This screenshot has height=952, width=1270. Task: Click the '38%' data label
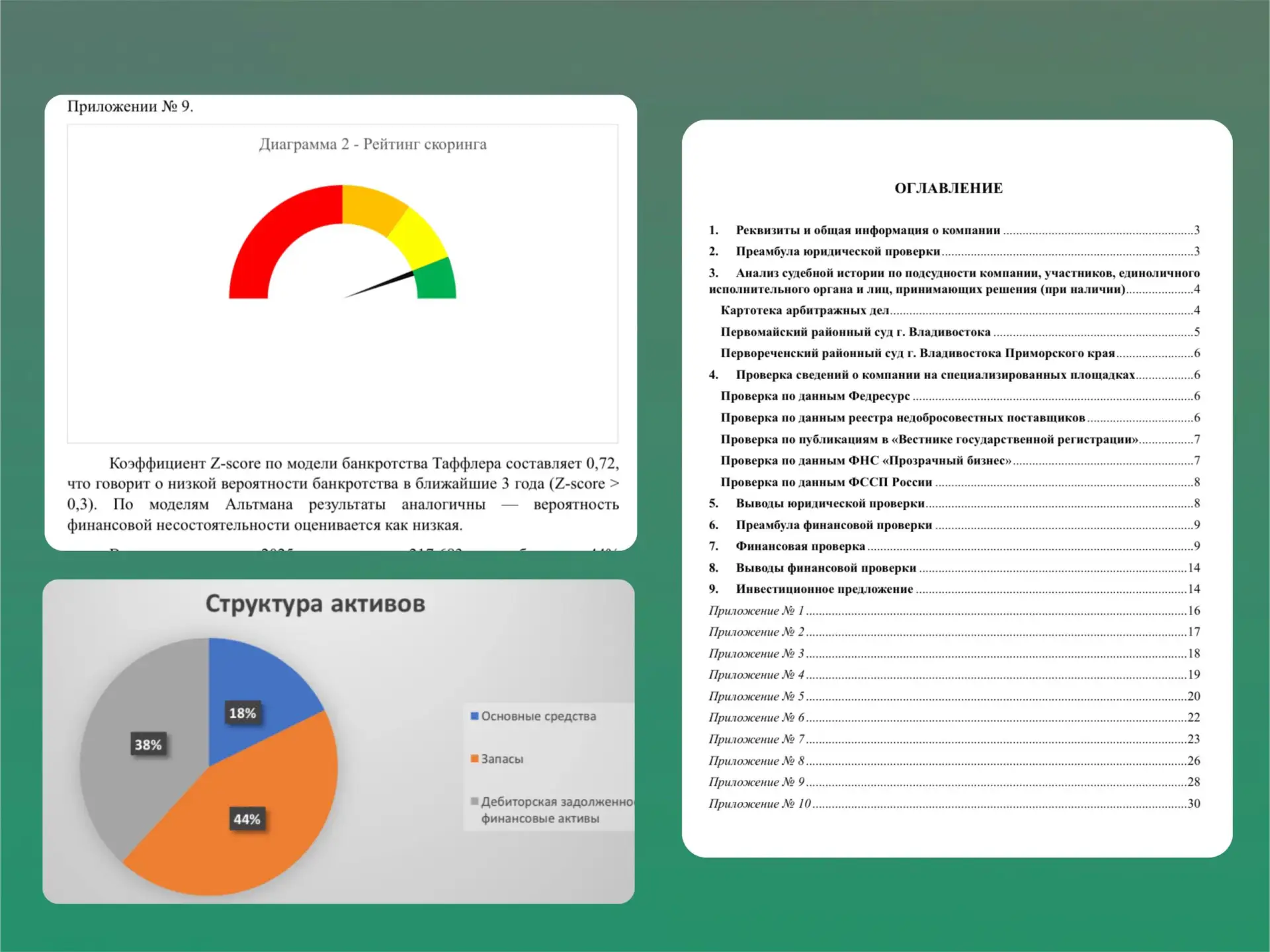pos(148,745)
